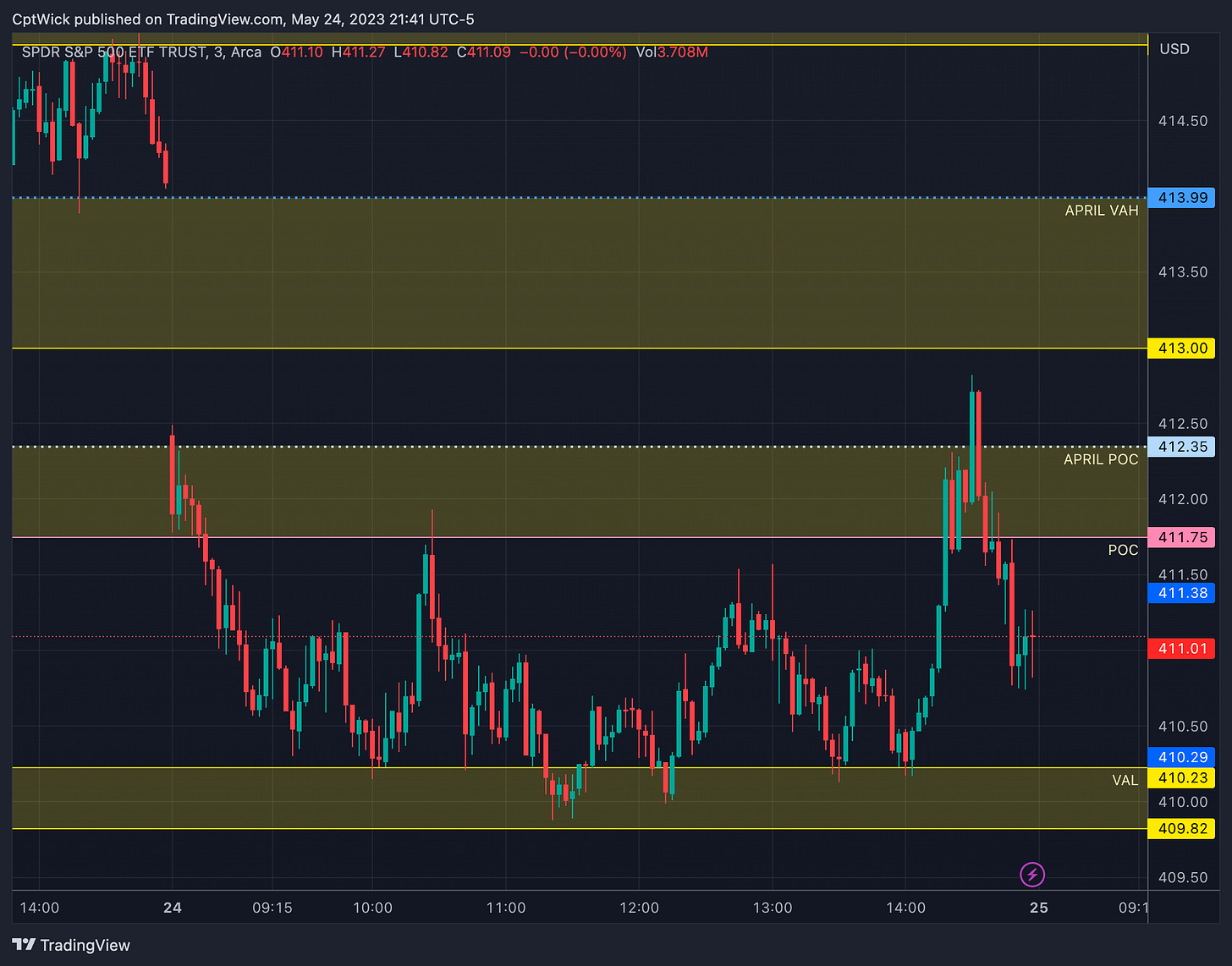Click the 09:15 time axis label
This screenshot has height=966, width=1232.
click(x=272, y=908)
